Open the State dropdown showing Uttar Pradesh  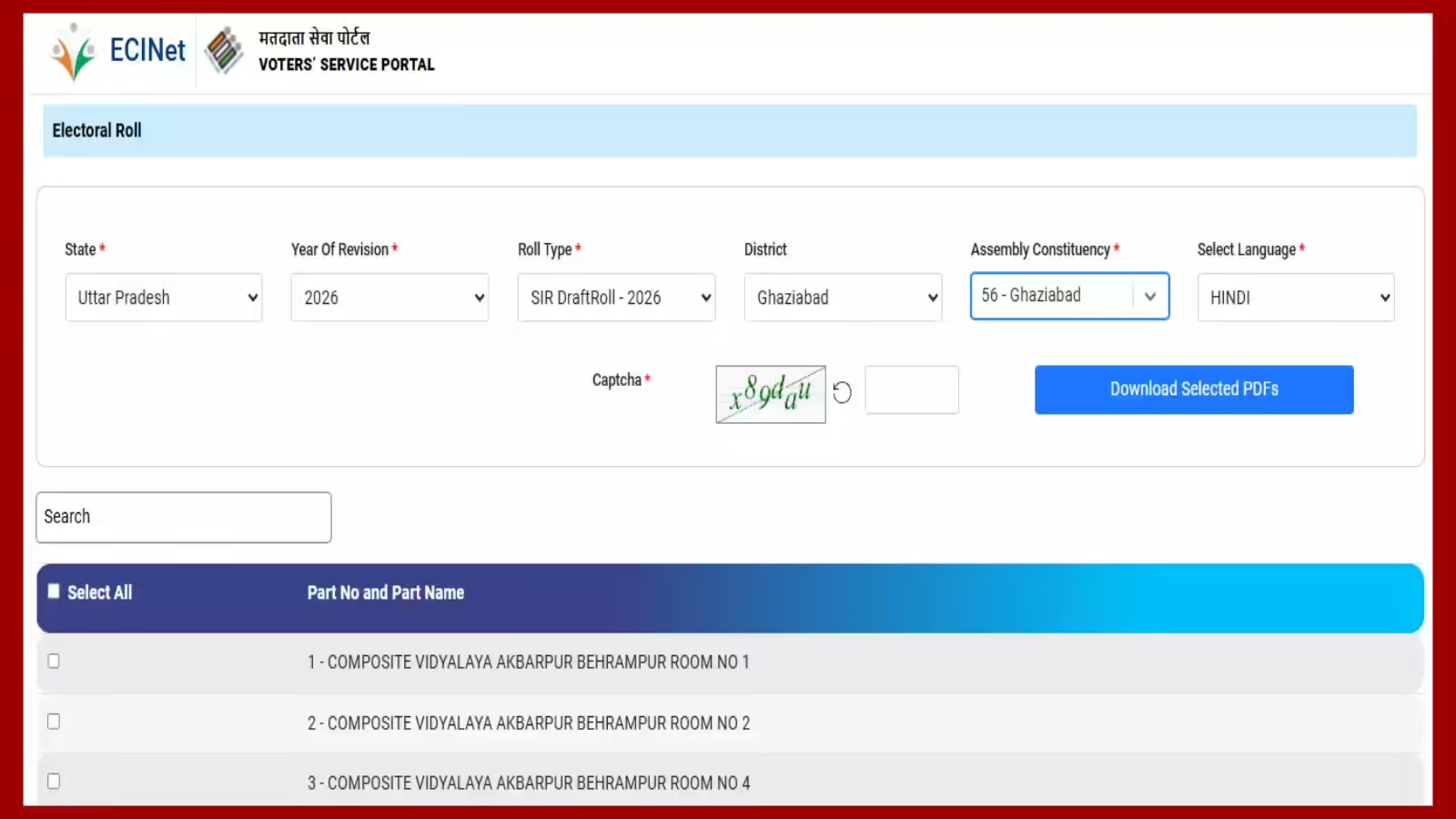point(164,298)
